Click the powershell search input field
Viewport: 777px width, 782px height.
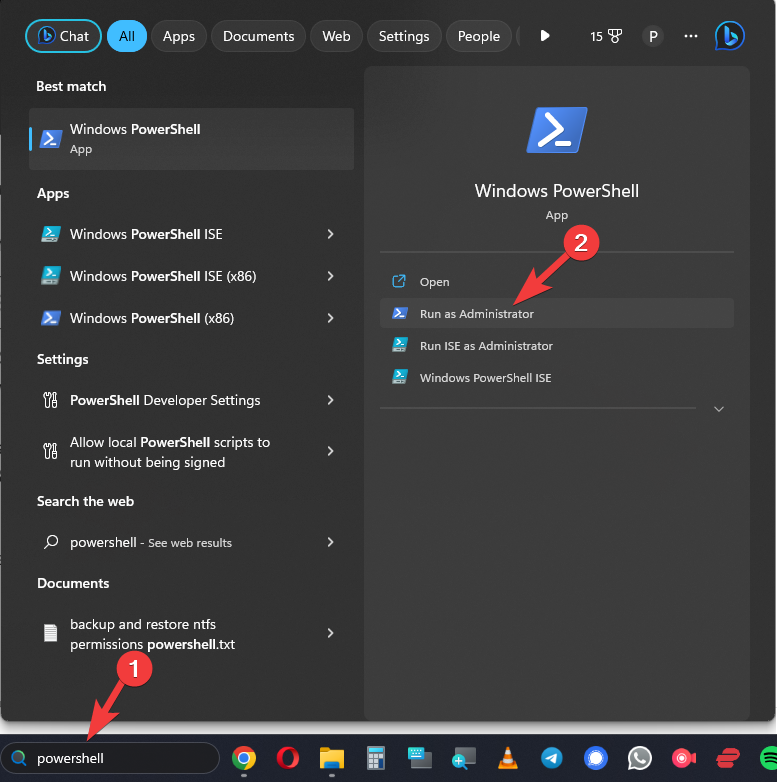120,758
